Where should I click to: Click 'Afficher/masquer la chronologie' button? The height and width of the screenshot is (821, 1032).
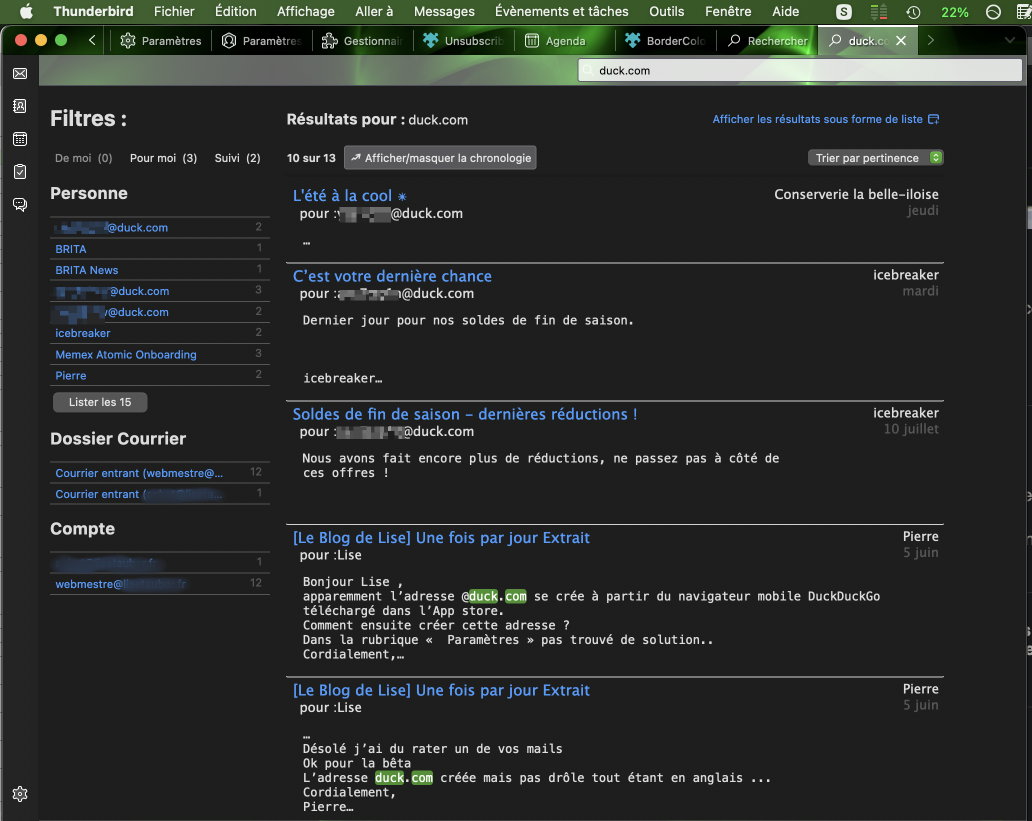click(440, 158)
